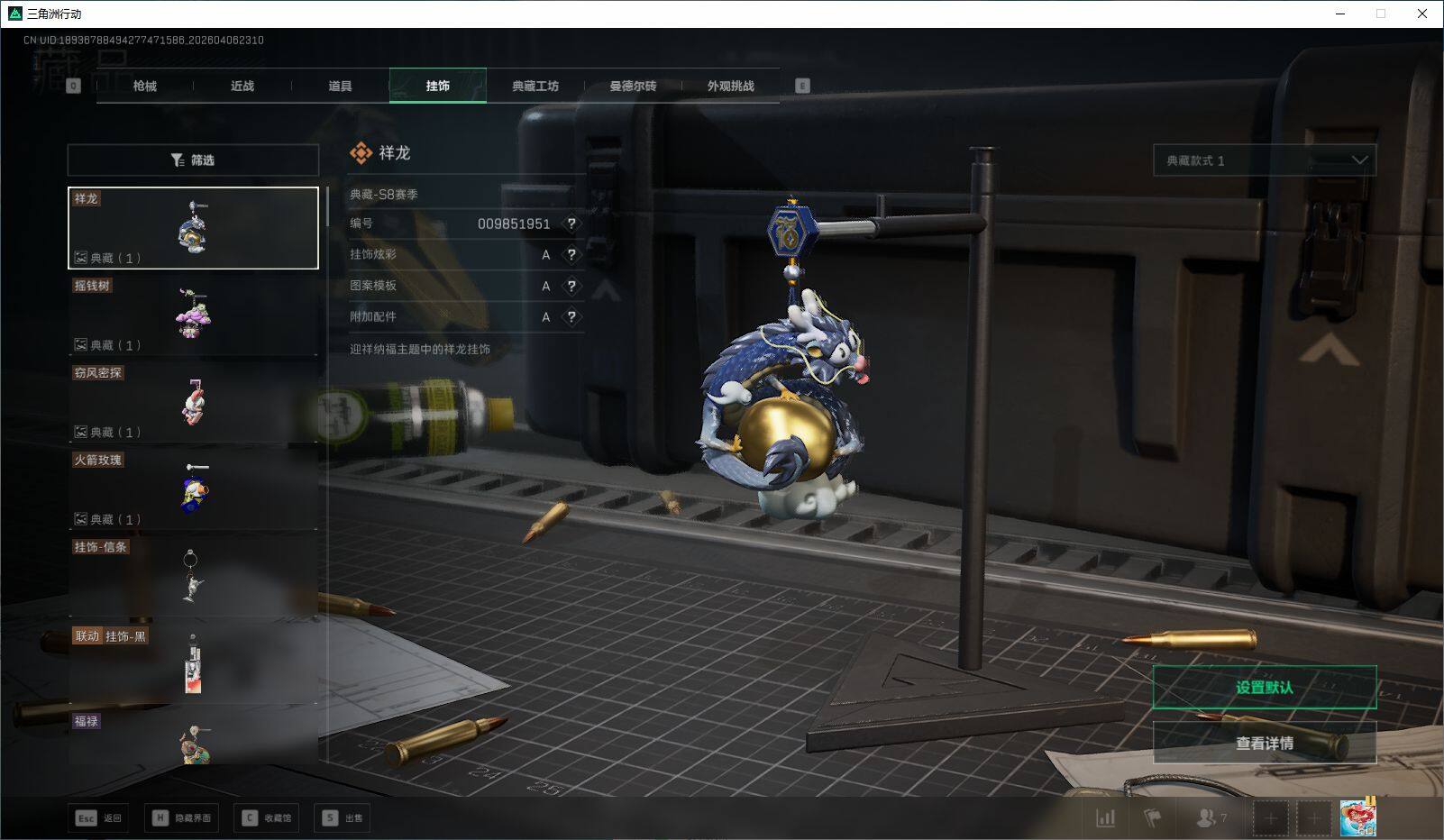Select the 挂饰-信条 charm item
Image resolution: width=1444 pixels, height=840 pixels.
pos(193,577)
